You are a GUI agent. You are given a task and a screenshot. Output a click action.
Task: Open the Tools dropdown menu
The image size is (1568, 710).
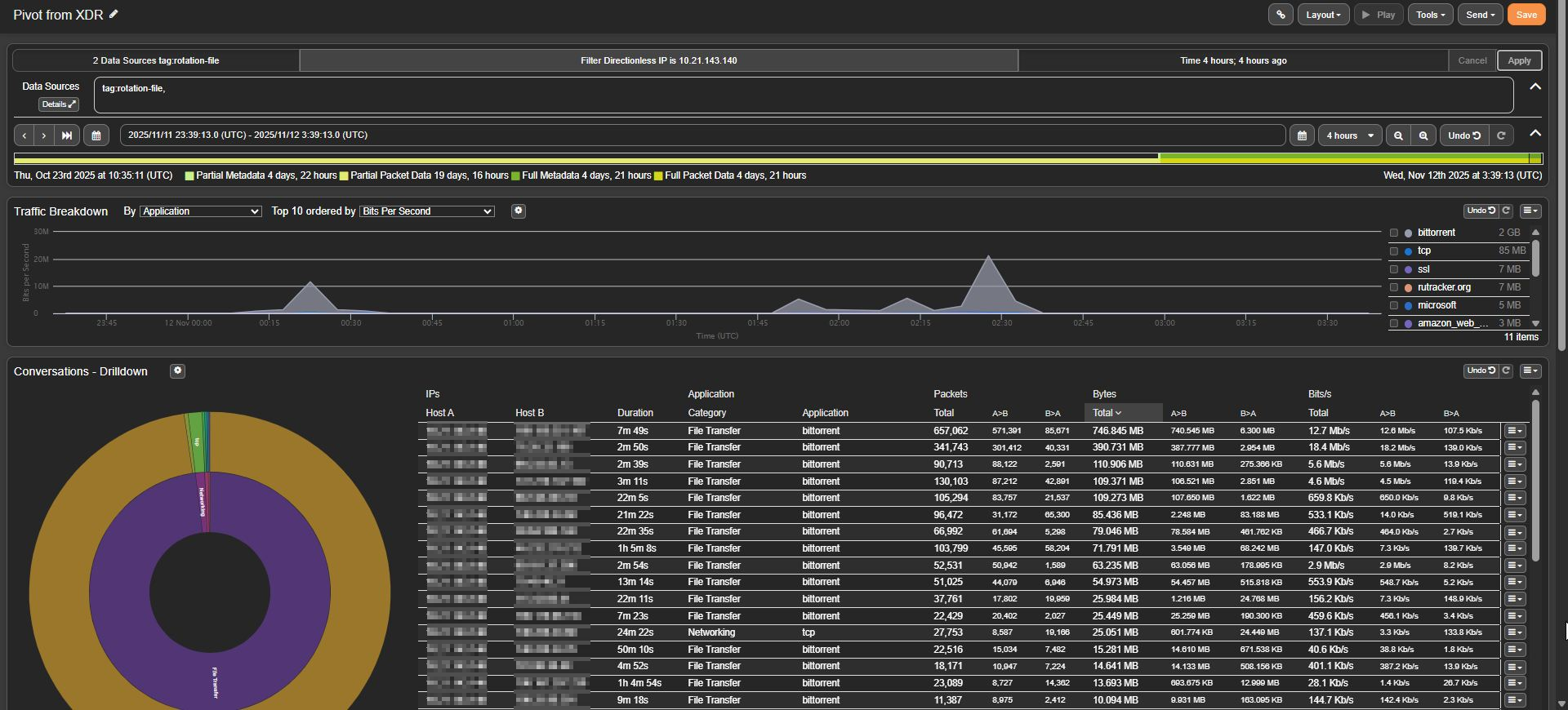tap(1430, 15)
